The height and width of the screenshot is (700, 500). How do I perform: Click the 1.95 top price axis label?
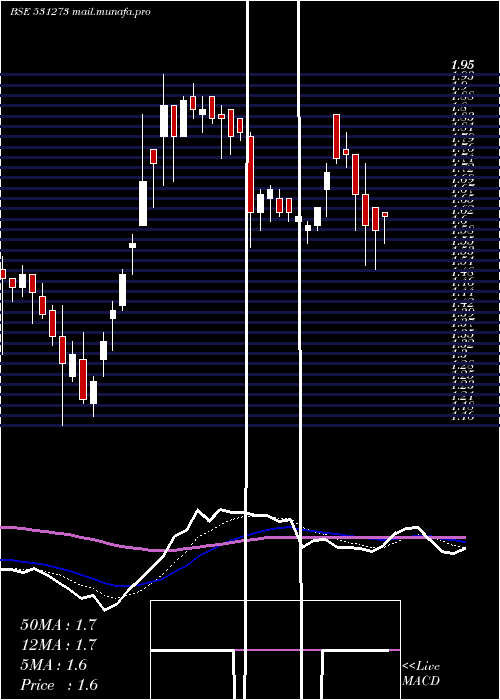[x=462, y=65]
